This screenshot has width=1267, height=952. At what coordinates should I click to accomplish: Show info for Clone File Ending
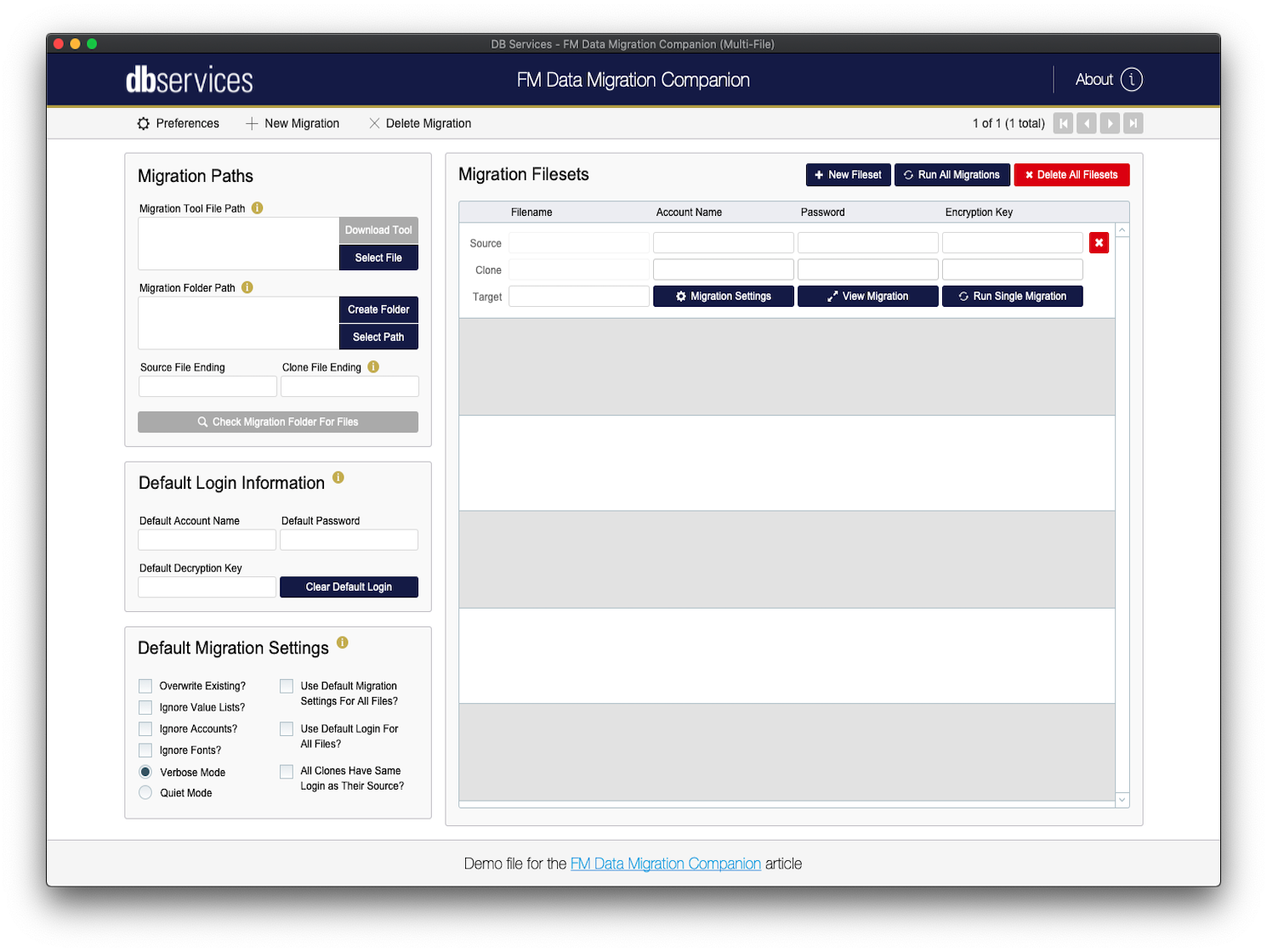[373, 366]
